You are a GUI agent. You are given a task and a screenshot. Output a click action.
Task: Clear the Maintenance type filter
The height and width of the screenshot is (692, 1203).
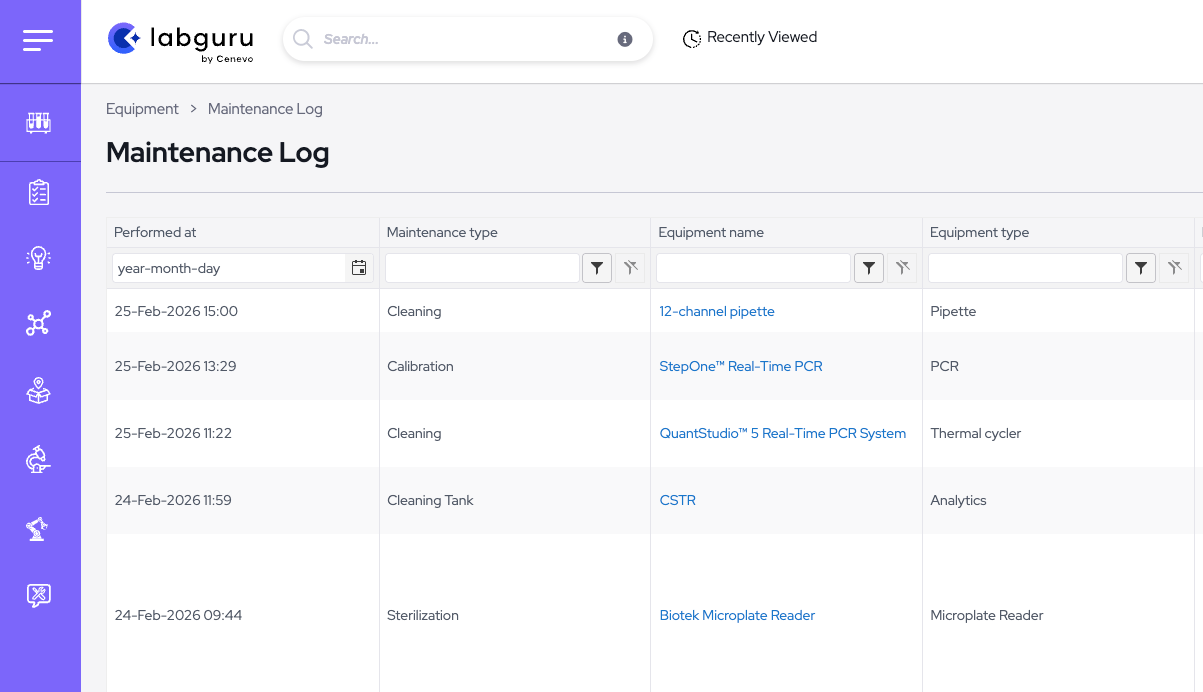click(630, 268)
